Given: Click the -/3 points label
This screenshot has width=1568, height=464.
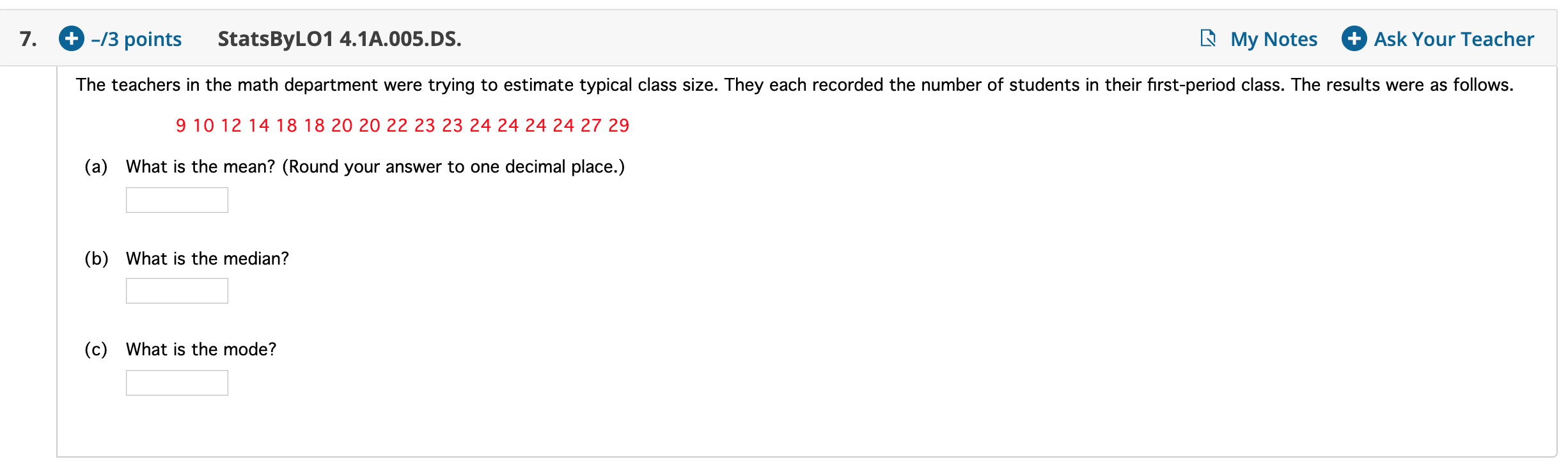Looking at the screenshot, I should point(136,38).
